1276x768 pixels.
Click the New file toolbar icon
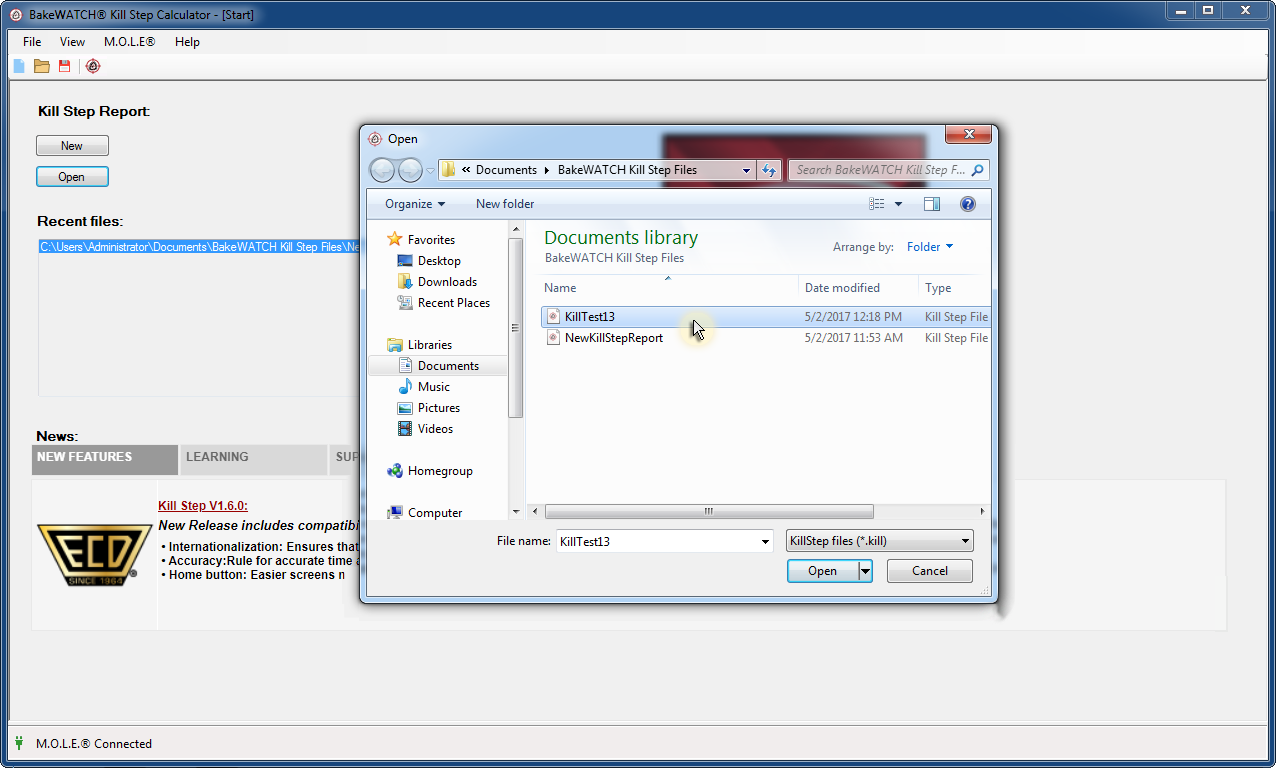18,66
